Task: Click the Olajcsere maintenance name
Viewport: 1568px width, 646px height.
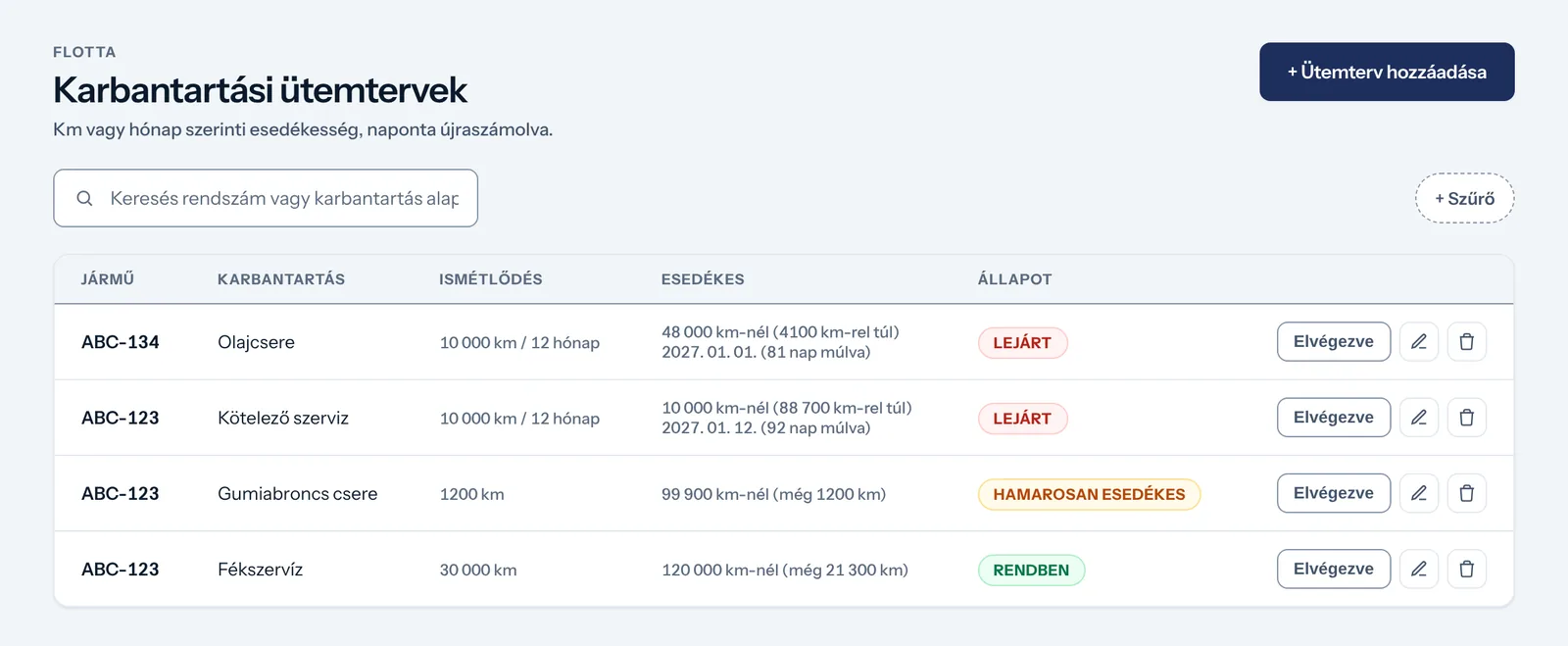Action: [x=256, y=342]
